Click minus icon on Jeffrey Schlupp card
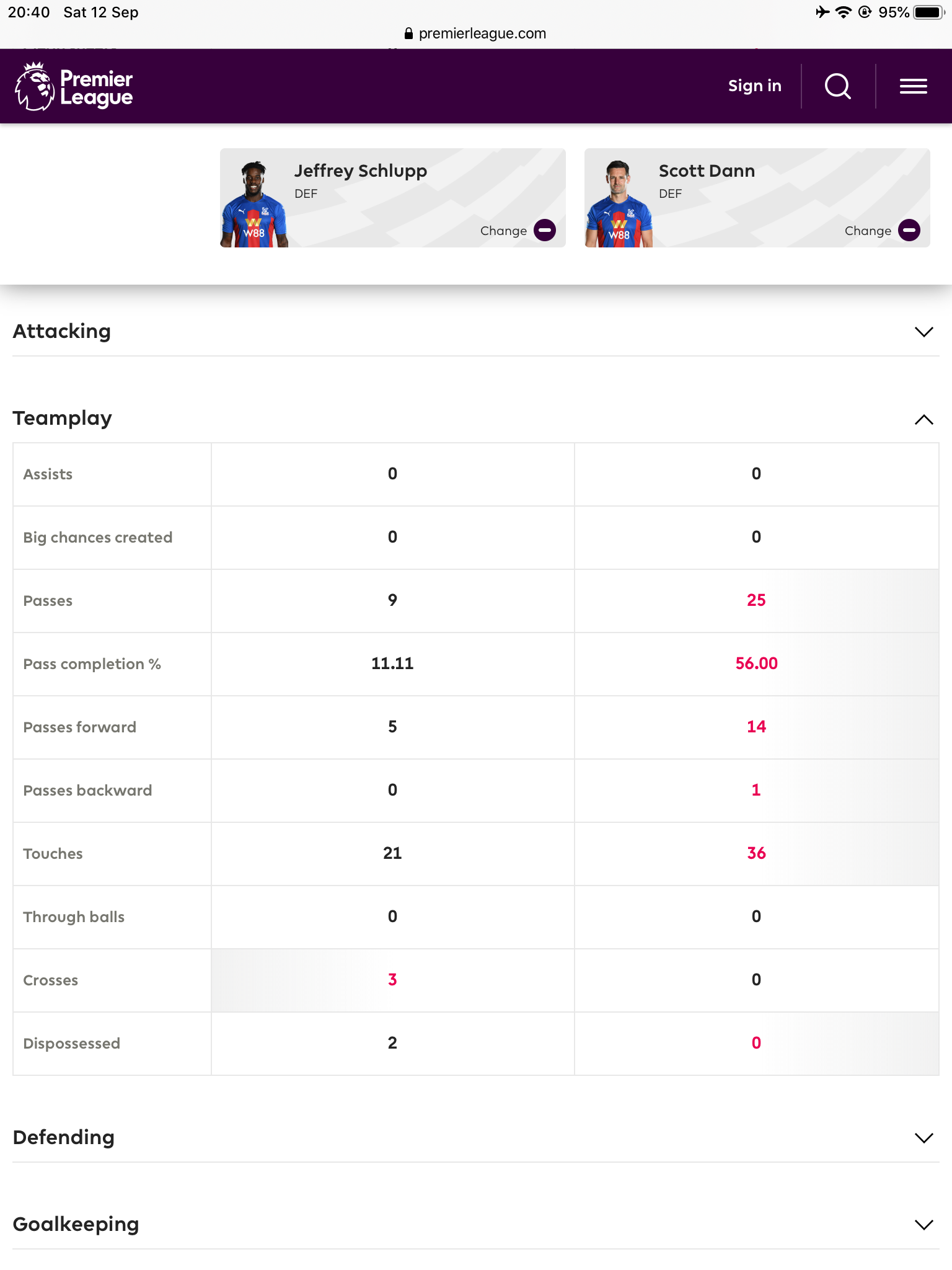 pyautogui.click(x=545, y=230)
